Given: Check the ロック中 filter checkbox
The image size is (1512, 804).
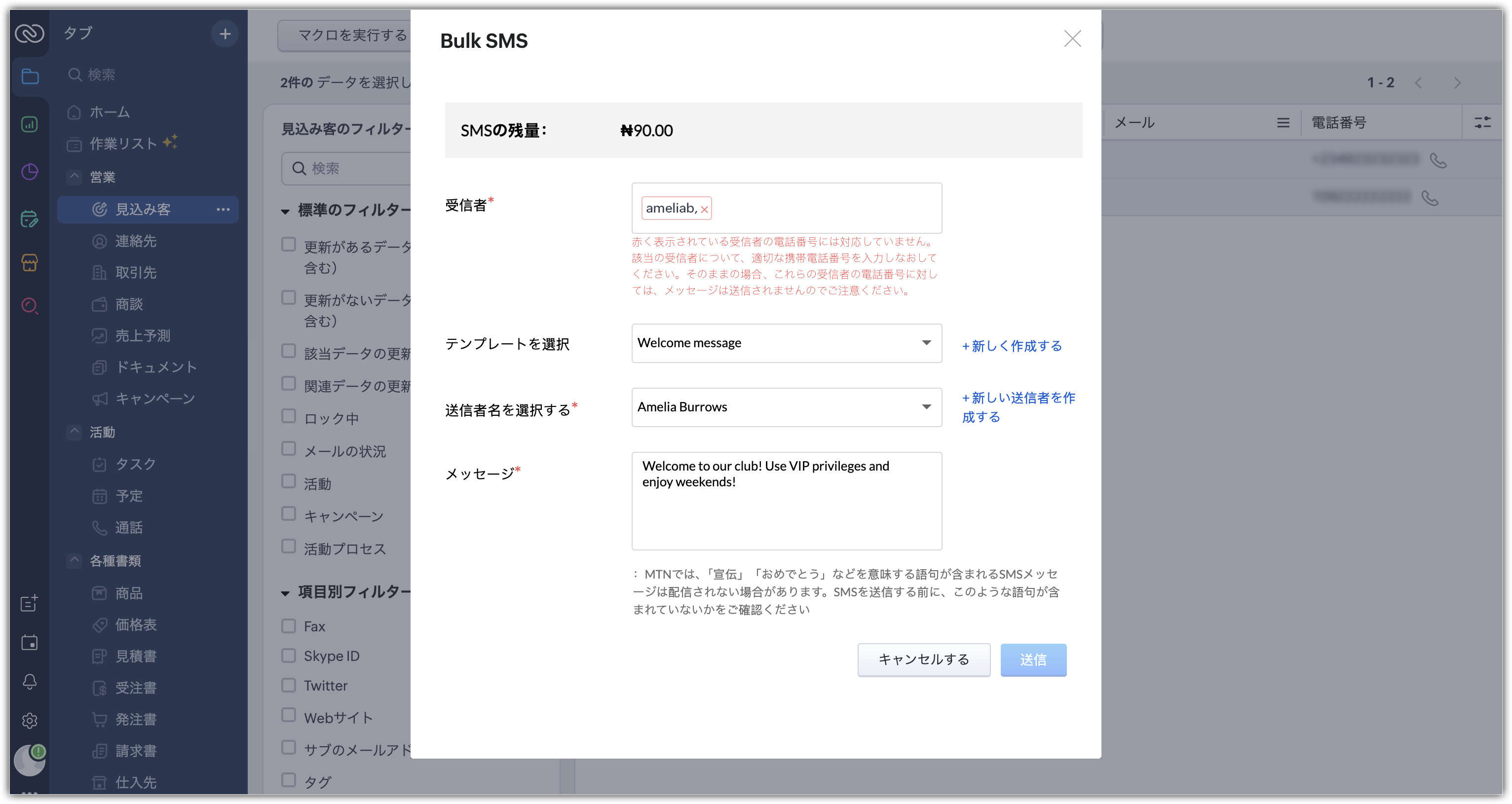Looking at the screenshot, I should pyautogui.click(x=288, y=417).
